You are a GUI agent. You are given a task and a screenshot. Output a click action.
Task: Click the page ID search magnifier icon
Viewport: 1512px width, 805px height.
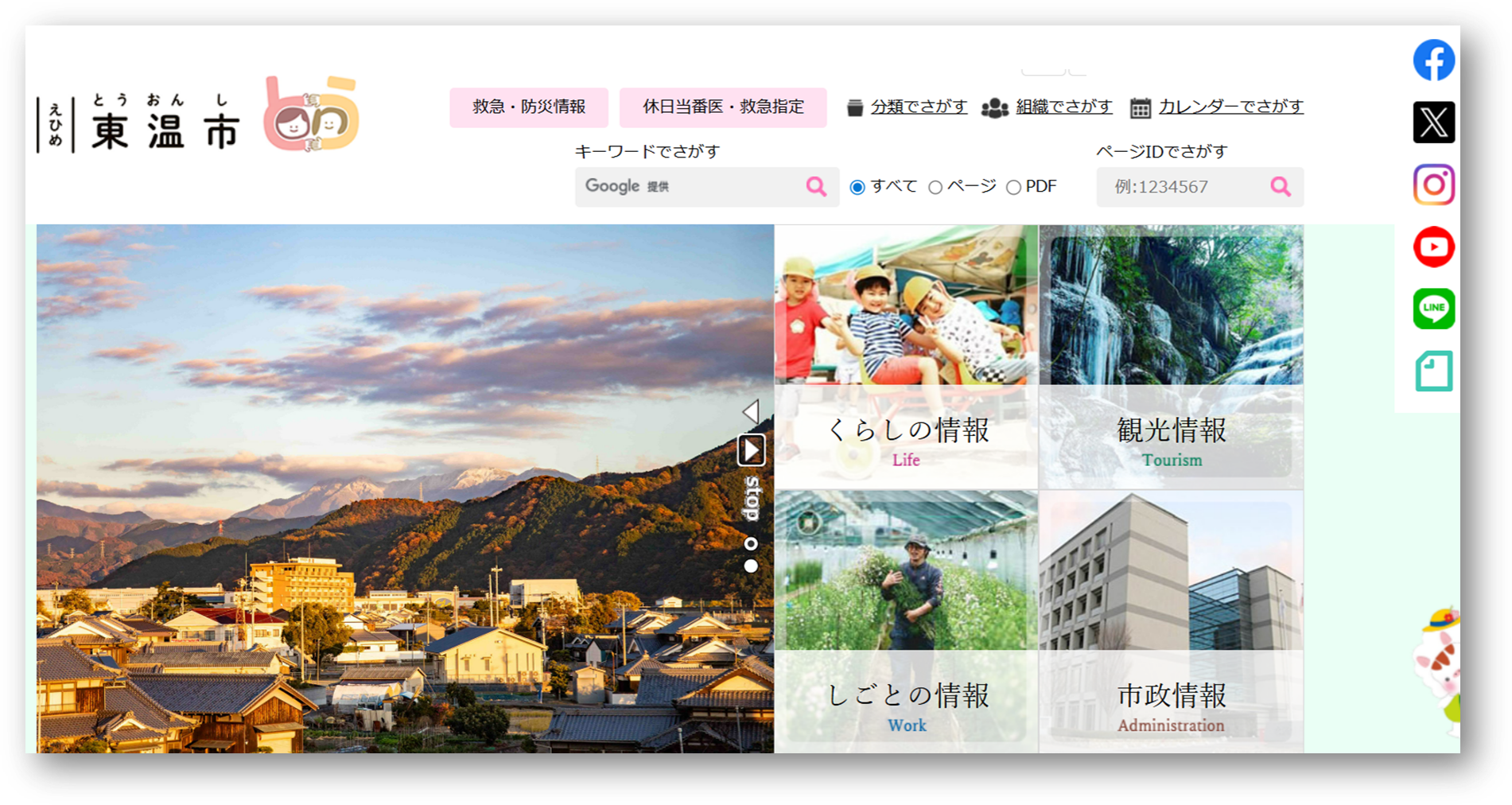[1280, 186]
